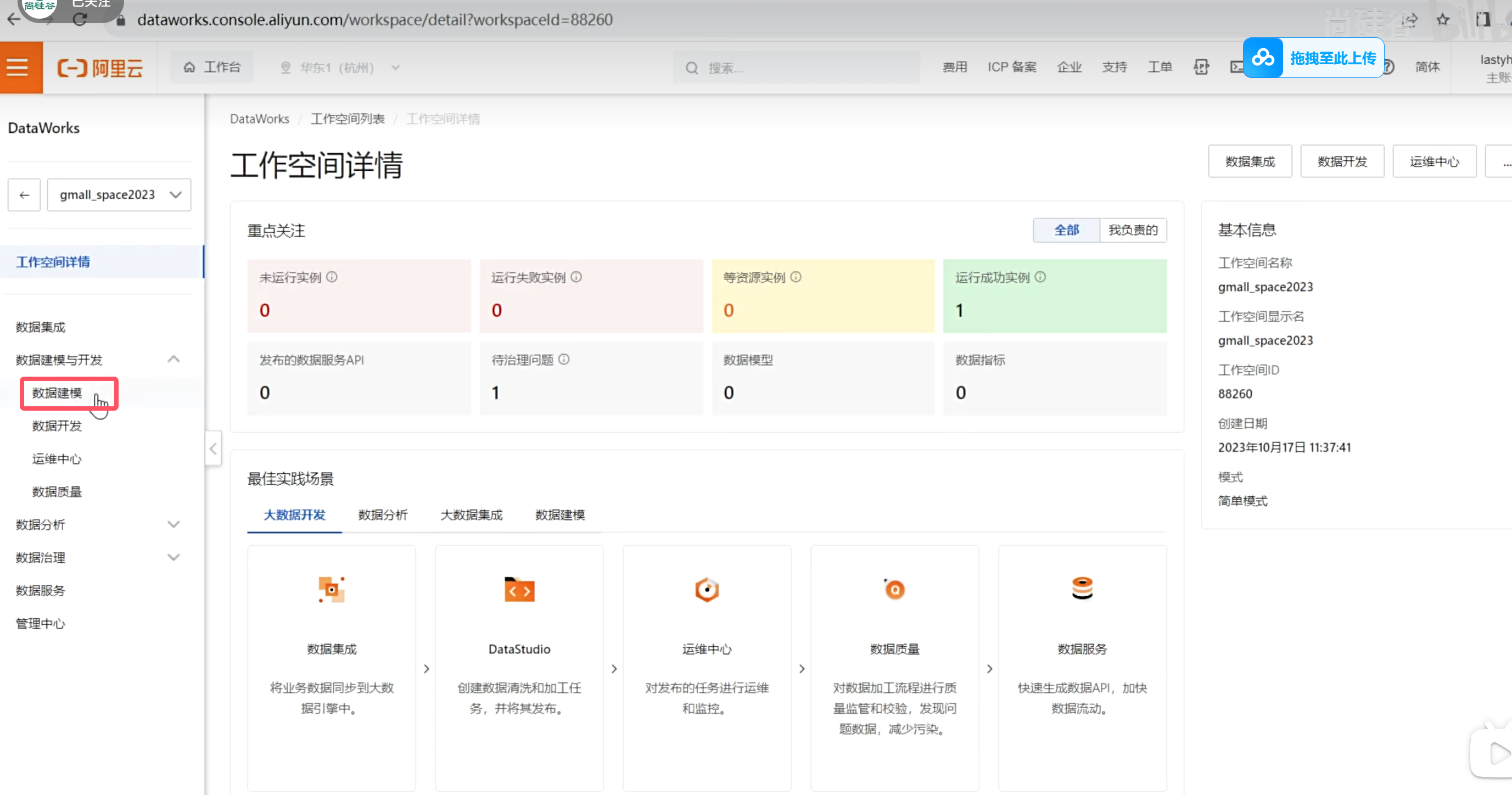Bookmark page with star icon

(1443, 20)
